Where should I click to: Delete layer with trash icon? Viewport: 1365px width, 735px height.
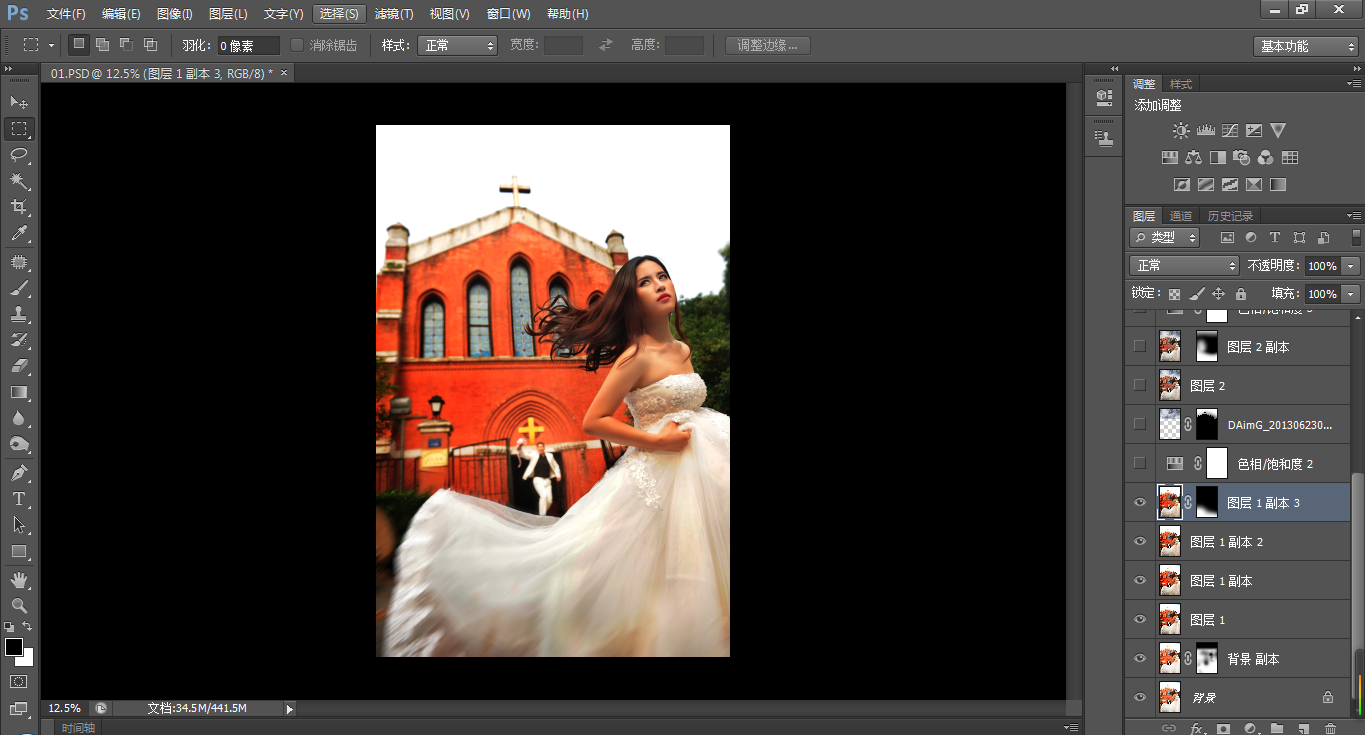[x=1330, y=728]
